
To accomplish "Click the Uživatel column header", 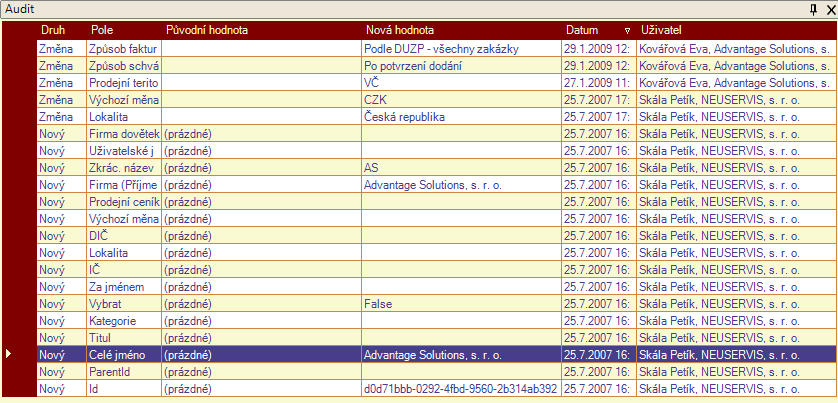I will (735, 30).
